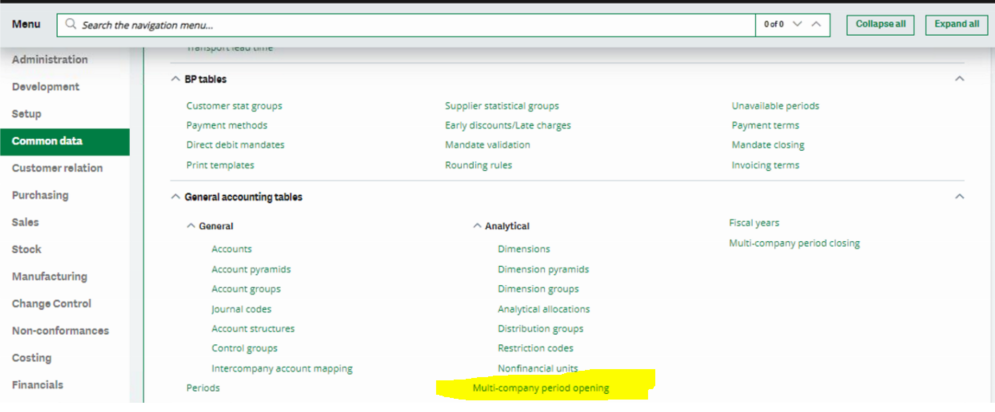Viewport: 995px width, 412px height.
Task: Click the Collapse all button
Action: tap(880, 24)
